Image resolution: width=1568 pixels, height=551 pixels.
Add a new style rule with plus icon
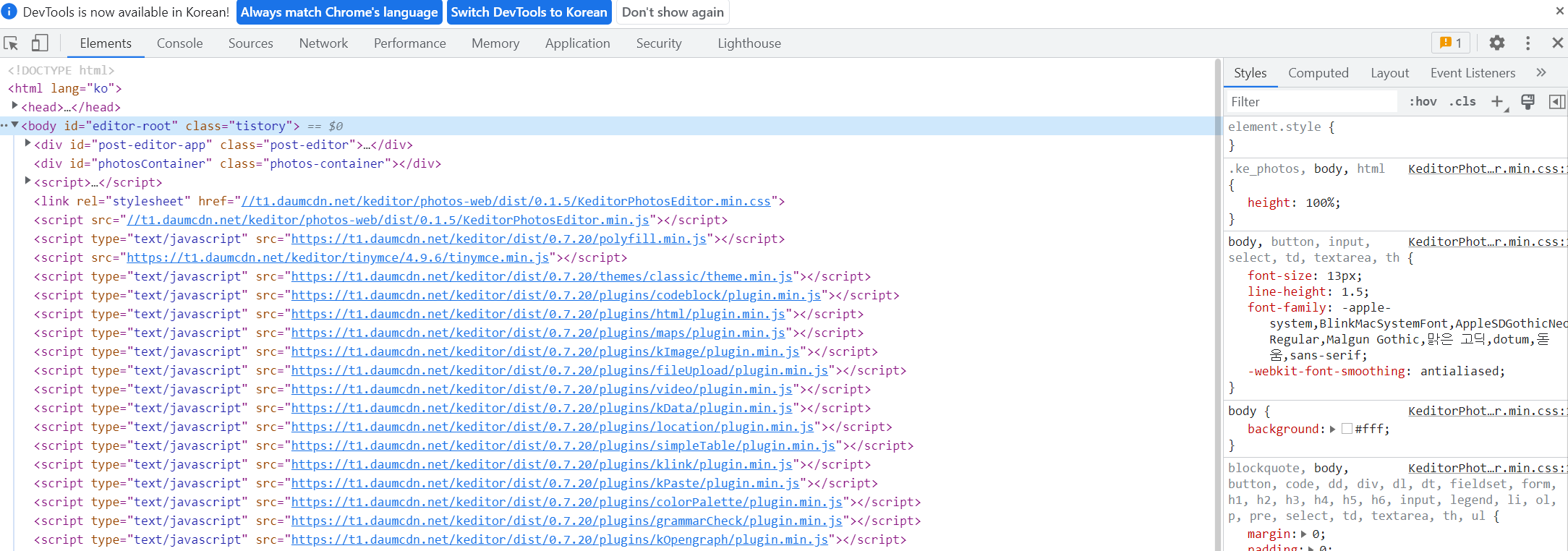click(1497, 102)
